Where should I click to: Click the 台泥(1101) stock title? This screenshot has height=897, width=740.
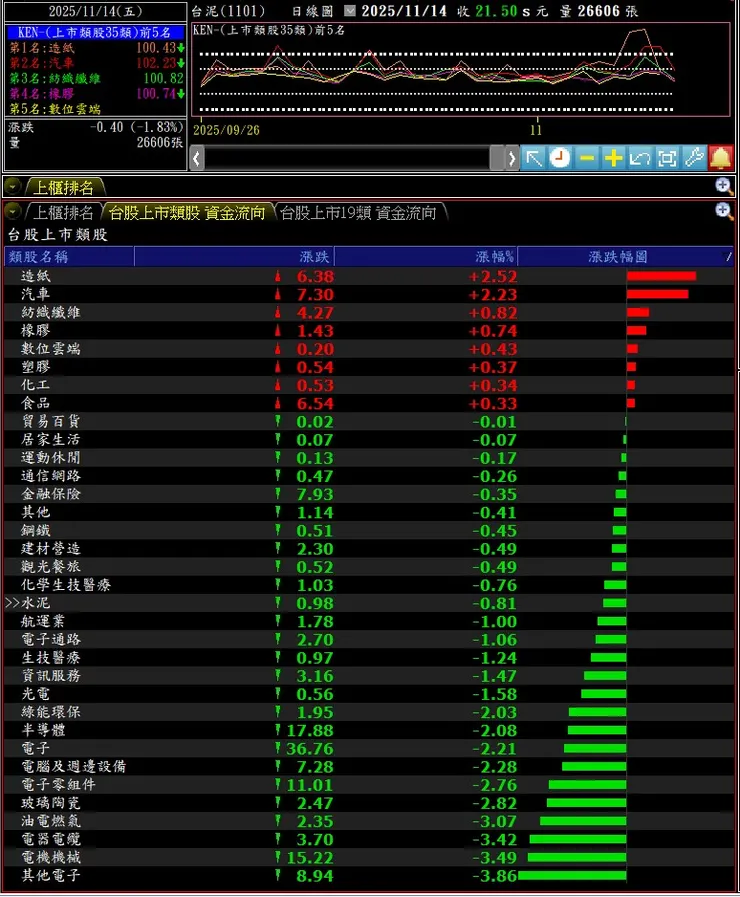(x=229, y=11)
